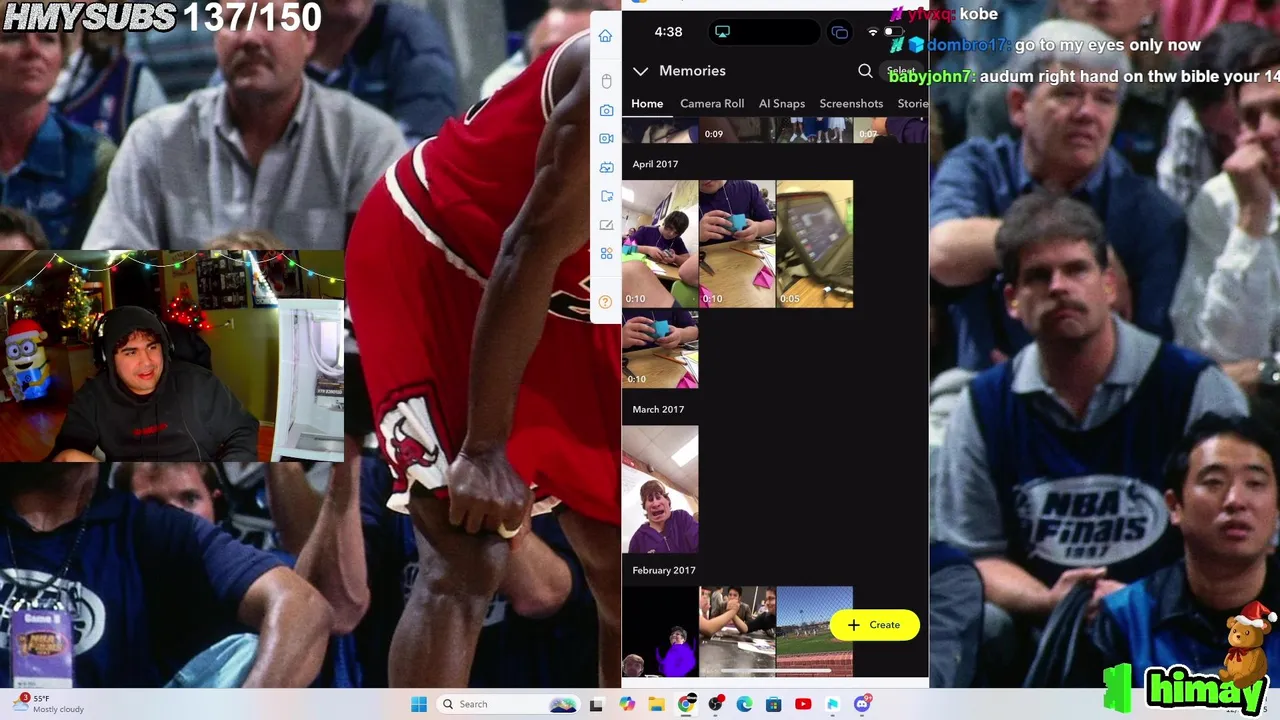Select the mouse control icon in sidebar

pos(606,81)
